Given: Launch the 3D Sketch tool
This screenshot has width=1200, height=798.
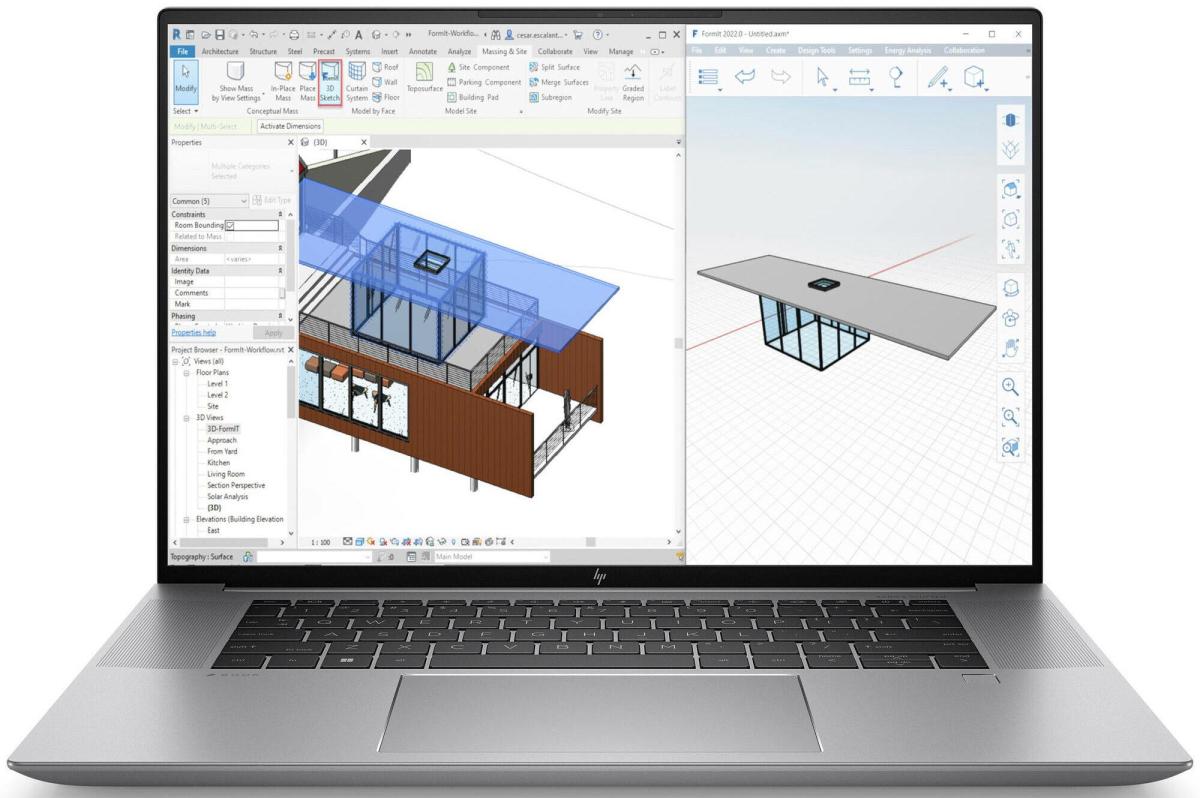Looking at the screenshot, I should [331, 82].
